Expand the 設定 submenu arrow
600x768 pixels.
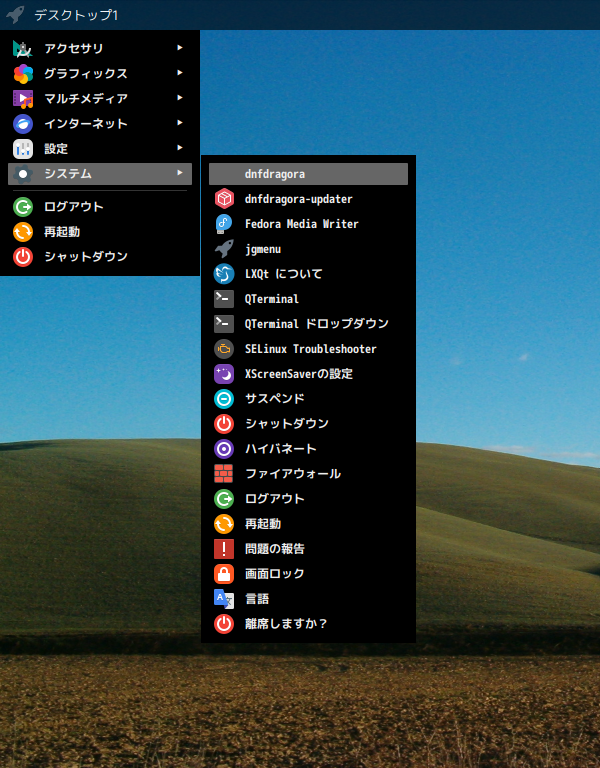coord(180,147)
